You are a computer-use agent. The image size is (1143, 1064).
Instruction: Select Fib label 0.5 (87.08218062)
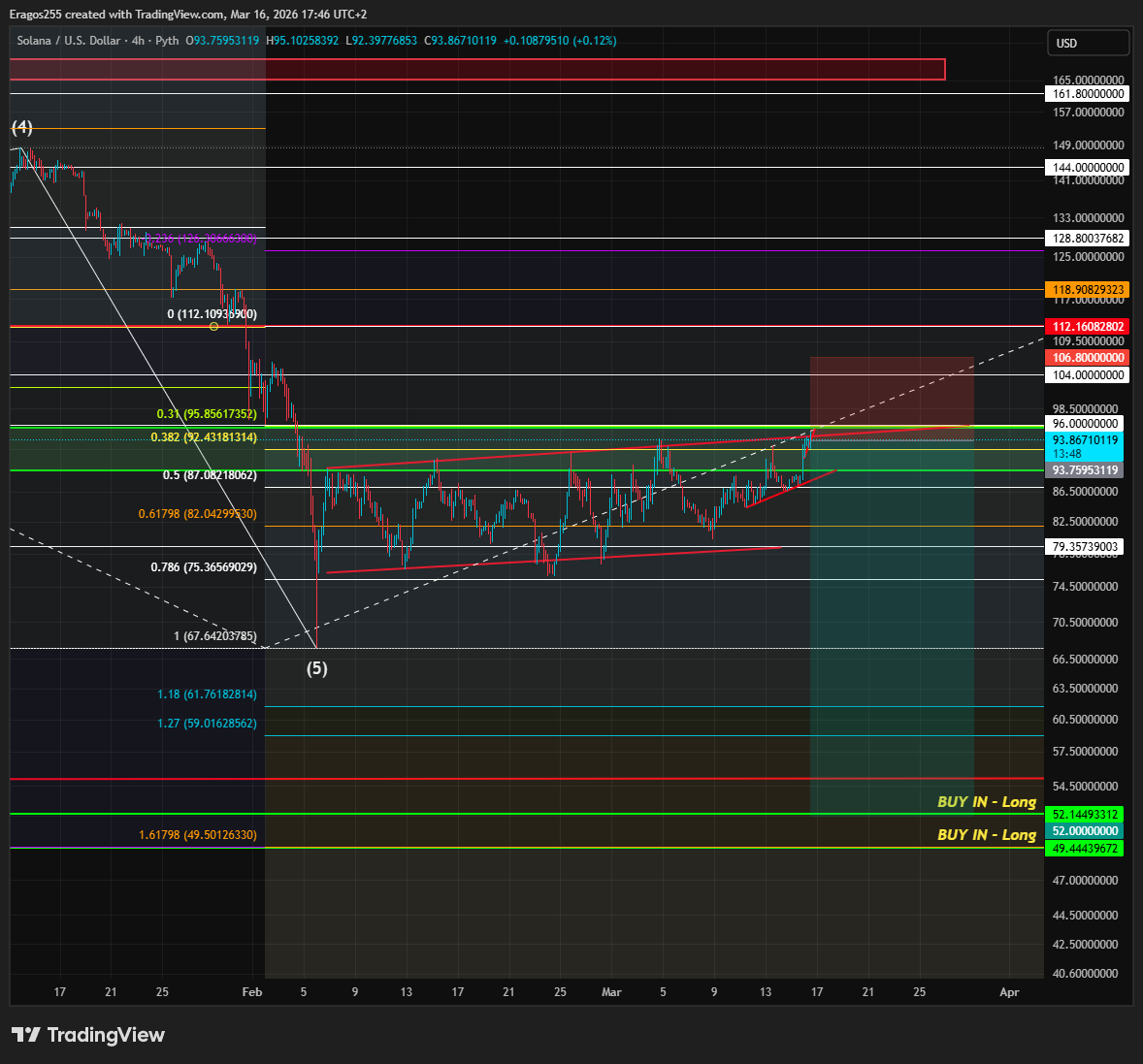pyautogui.click(x=210, y=475)
